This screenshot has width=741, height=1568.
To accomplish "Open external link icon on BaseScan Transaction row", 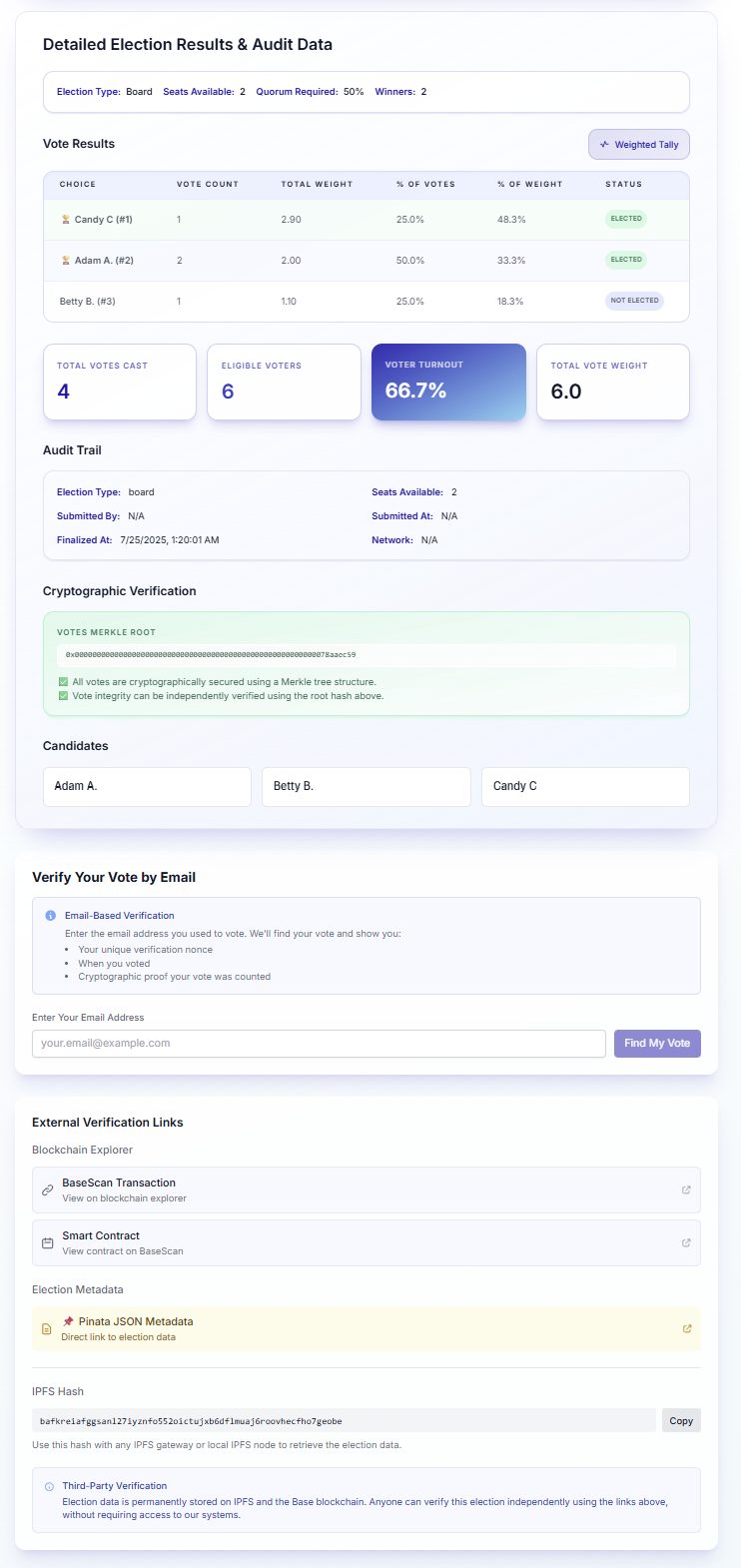I will tap(686, 1189).
